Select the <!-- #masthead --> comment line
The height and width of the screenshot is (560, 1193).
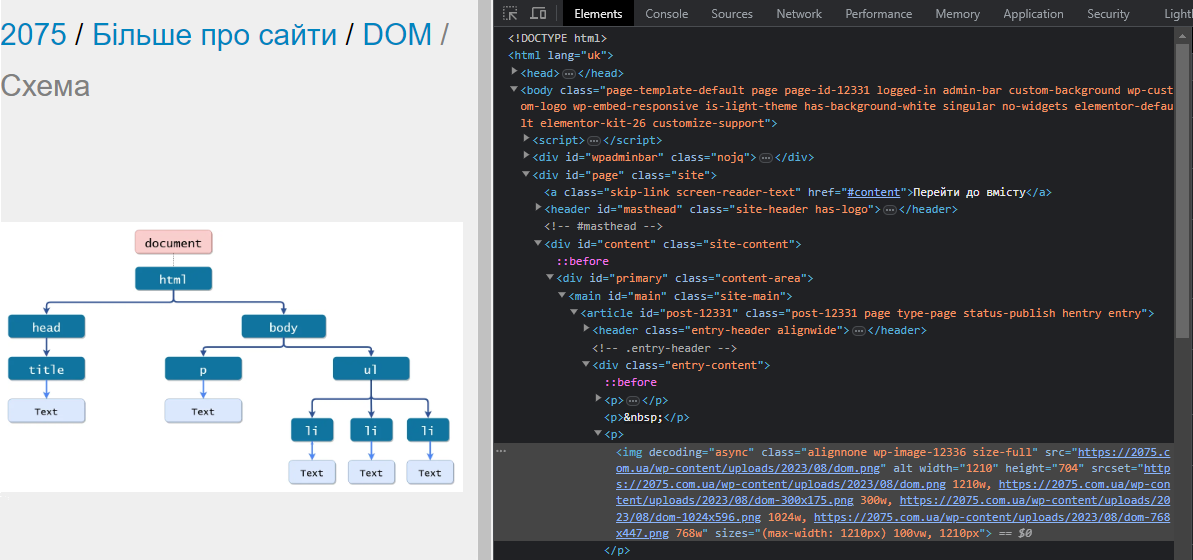[x=603, y=227]
